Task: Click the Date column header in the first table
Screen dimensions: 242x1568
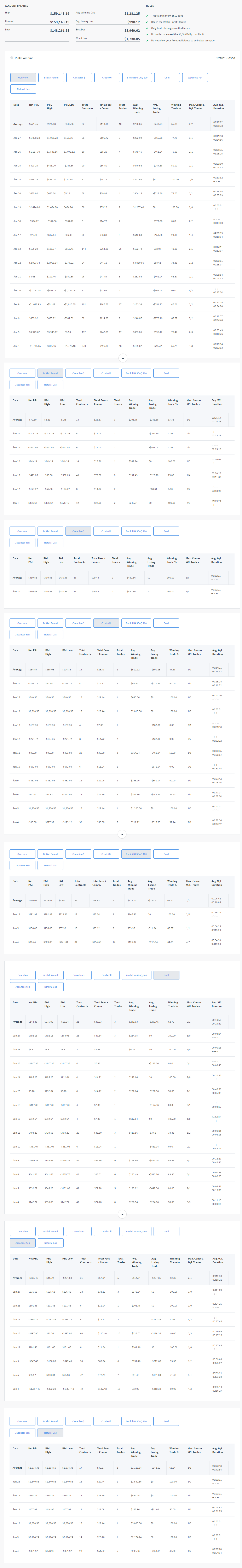Action: [16, 105]
